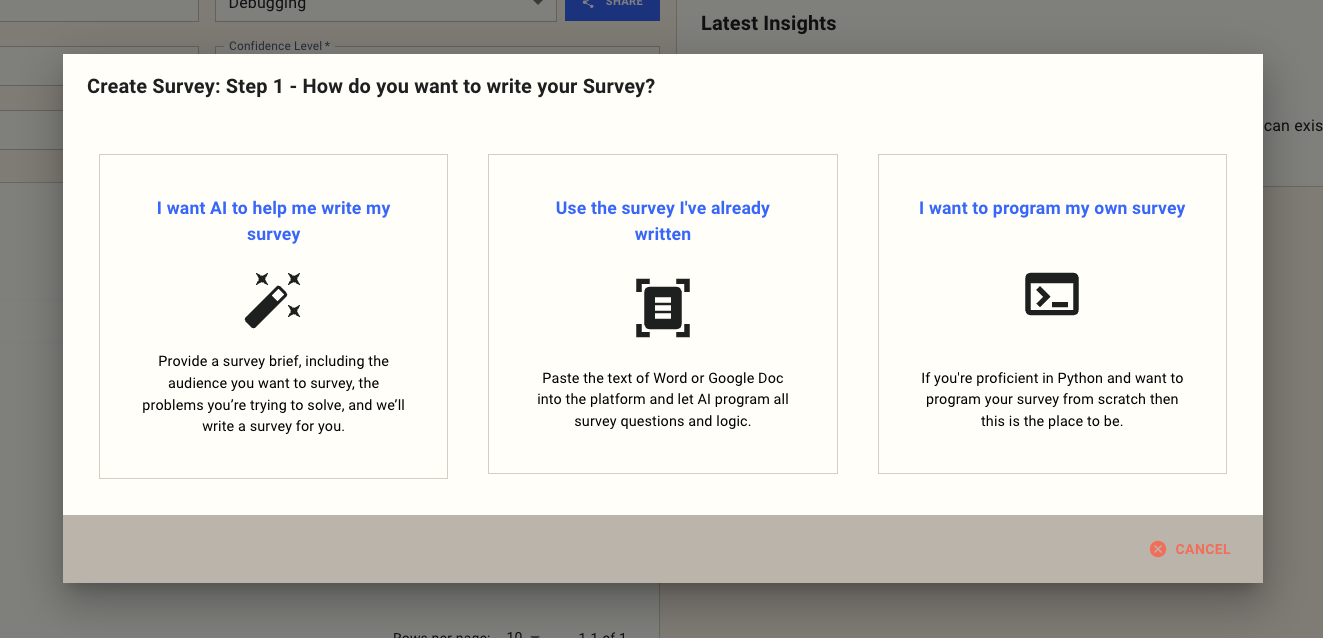Click the "Paste the text of Word" description
Screen dimensions: 1323x638
663,400
